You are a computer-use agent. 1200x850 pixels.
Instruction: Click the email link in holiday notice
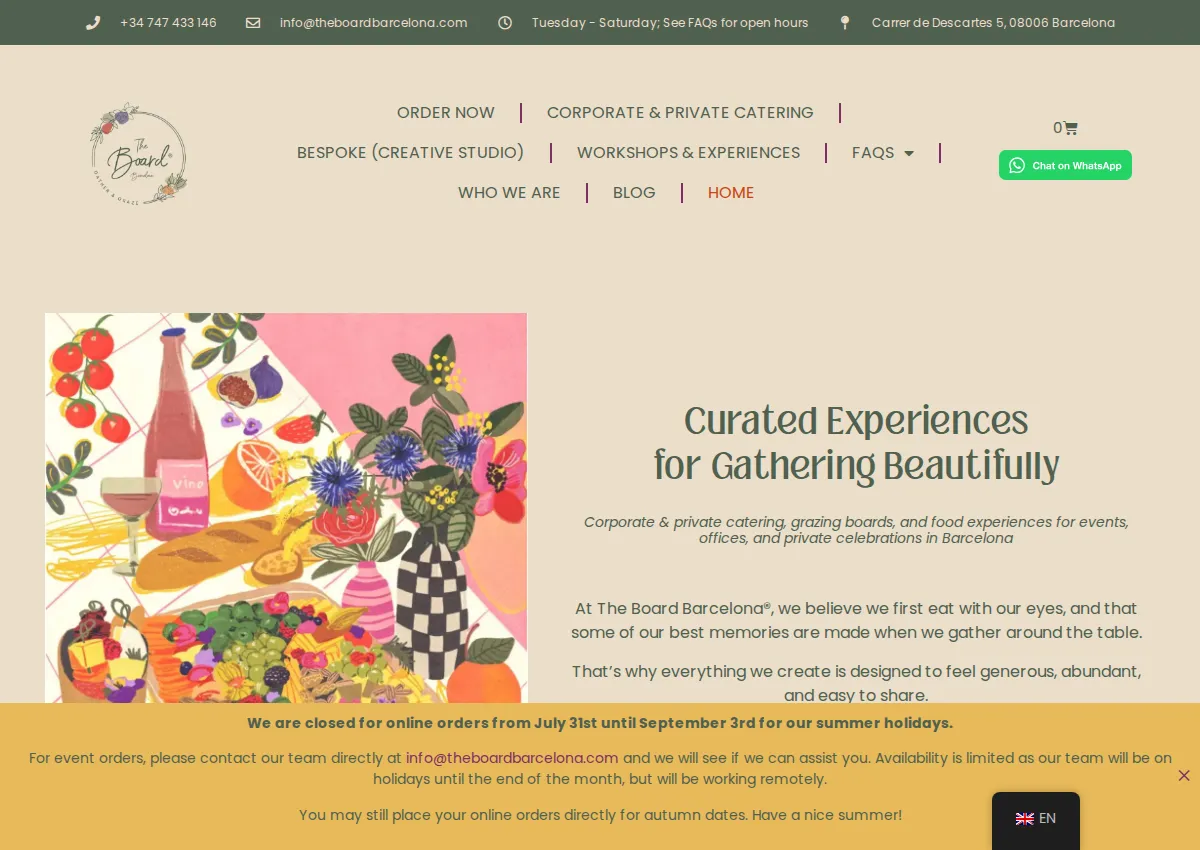coord(512,758)
